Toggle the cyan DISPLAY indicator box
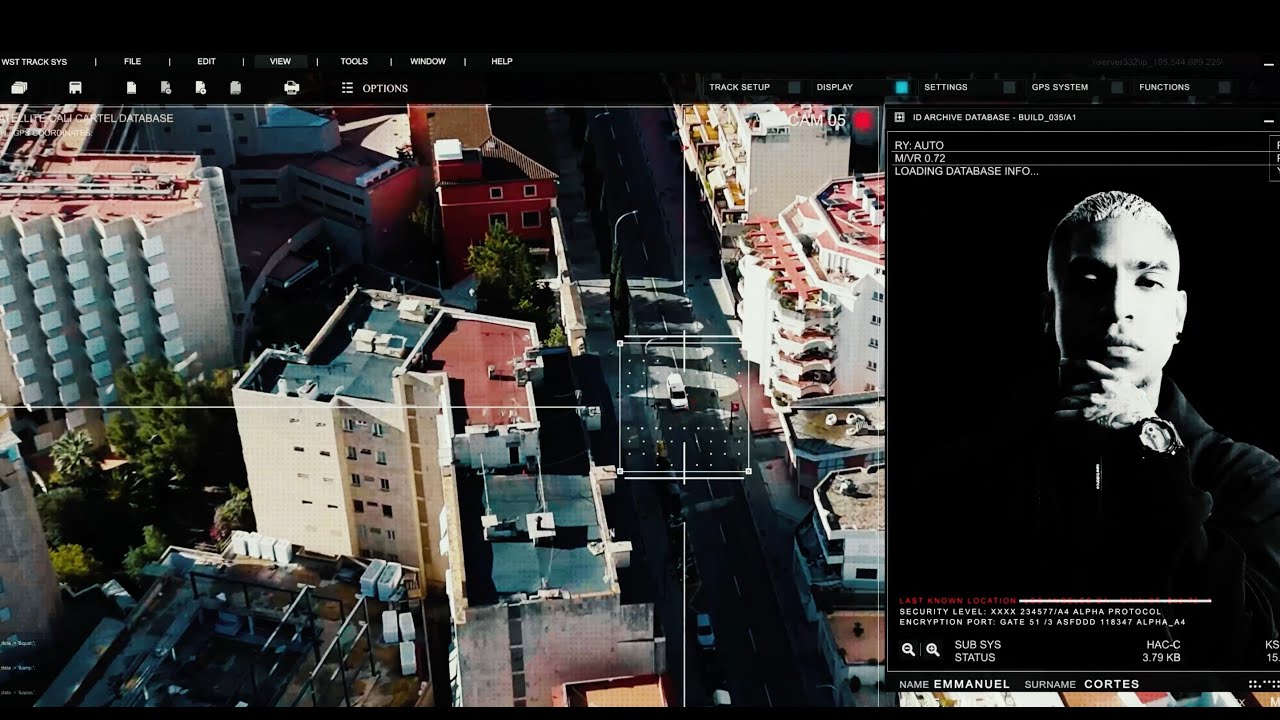 [901, 87]
